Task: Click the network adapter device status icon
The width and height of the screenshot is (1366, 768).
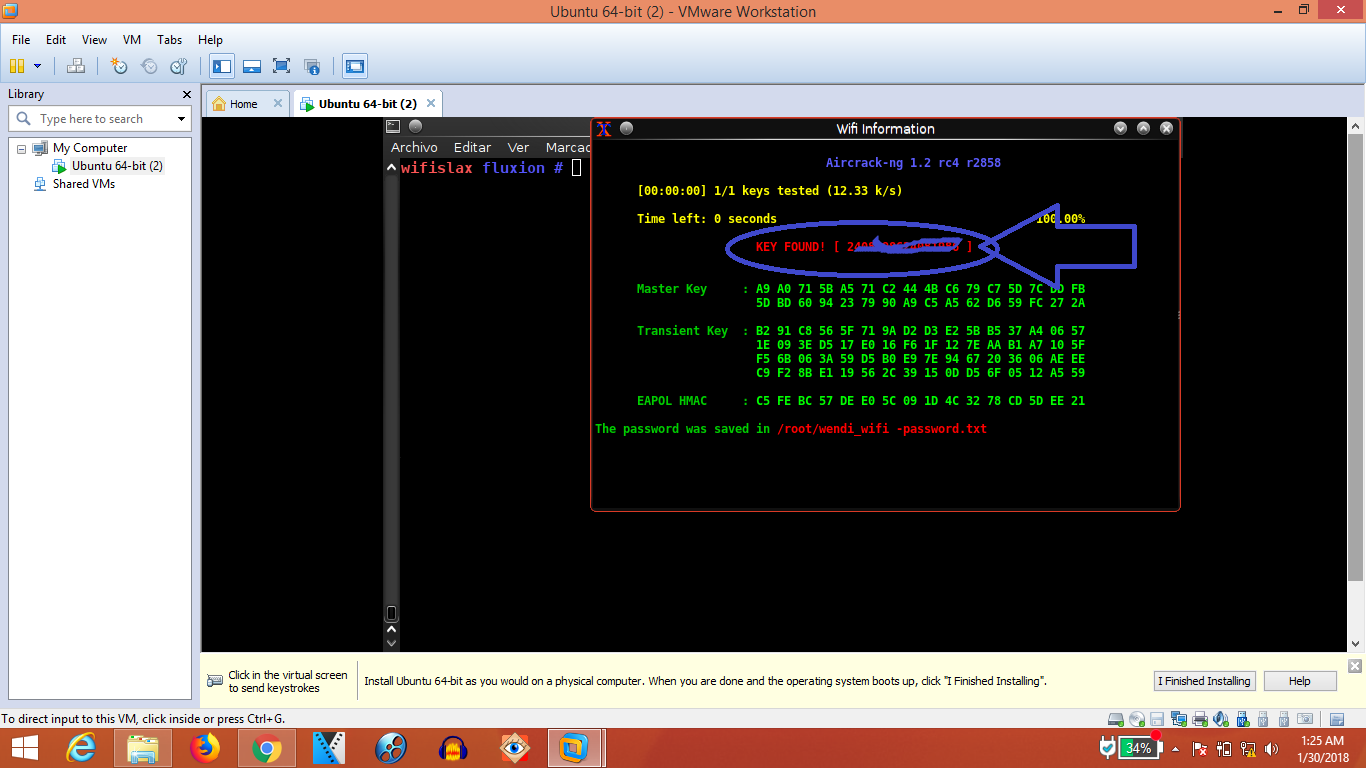Action: [1179, 719]
